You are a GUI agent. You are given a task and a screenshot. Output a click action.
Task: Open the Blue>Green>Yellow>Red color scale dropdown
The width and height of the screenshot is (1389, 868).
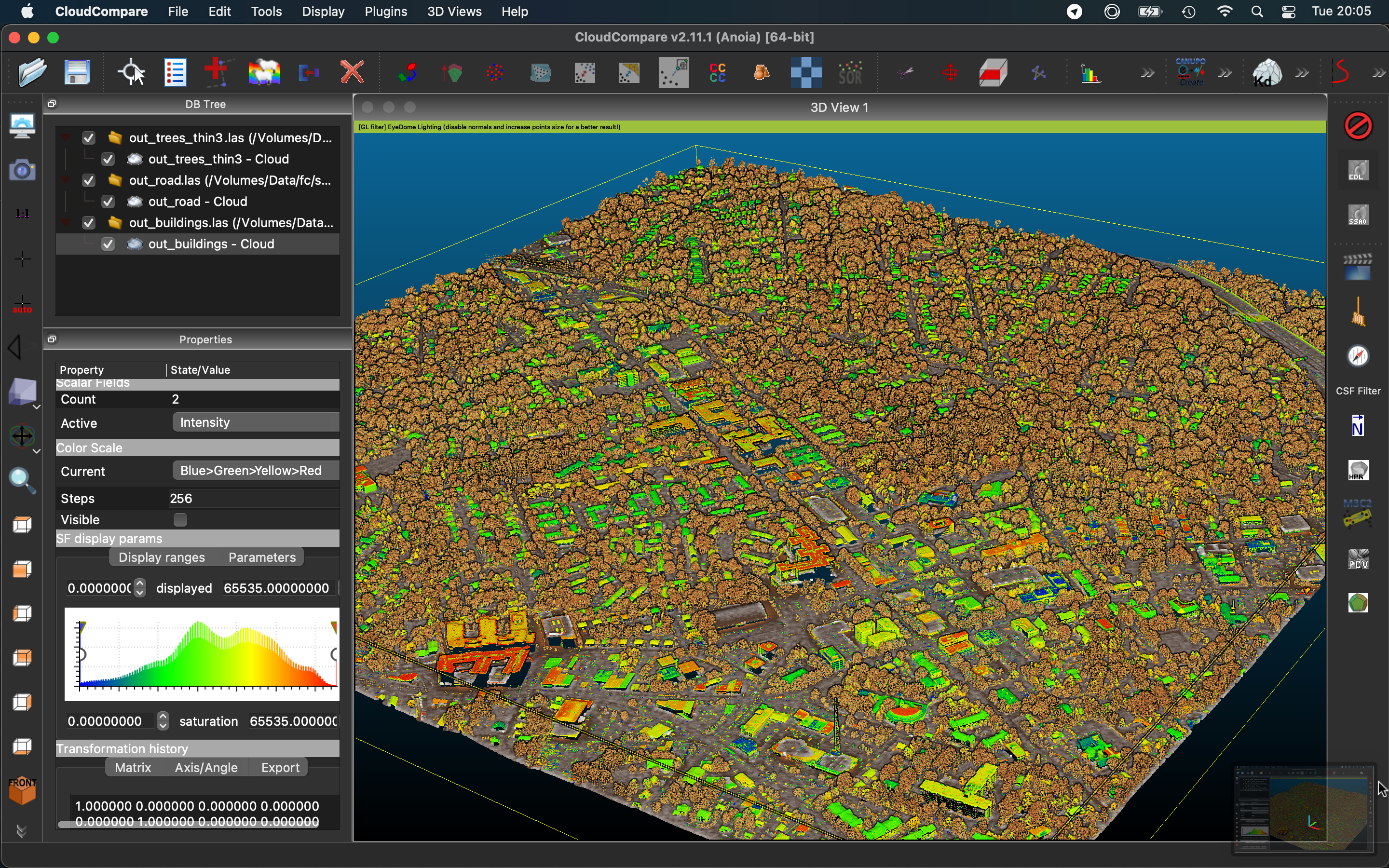tap(256, 471)
